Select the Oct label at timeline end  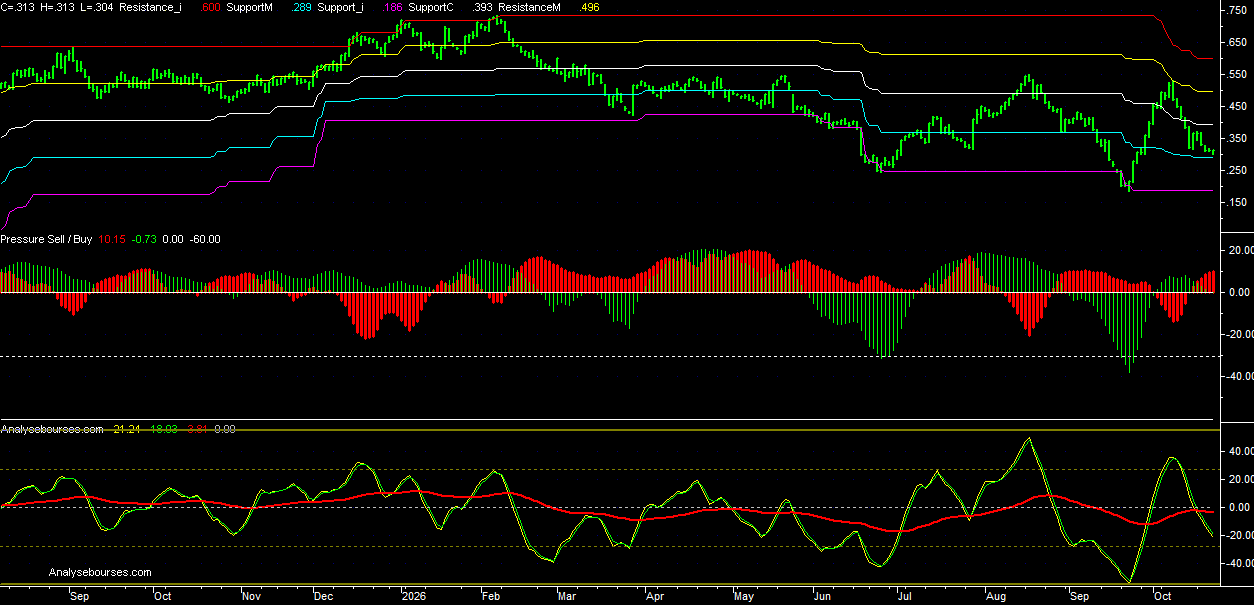[x=1162, y=594]
